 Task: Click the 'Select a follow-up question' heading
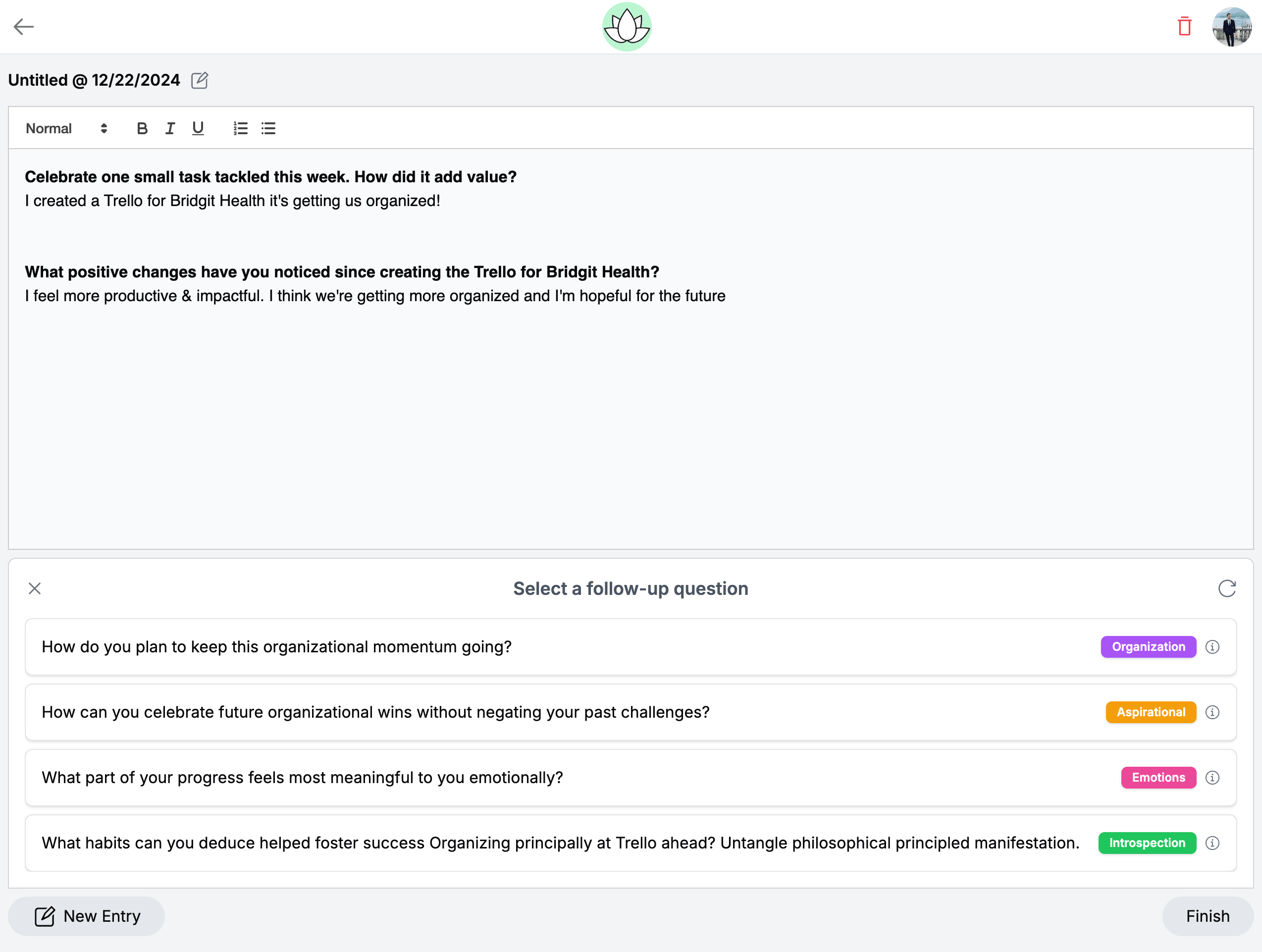point(631,588)
